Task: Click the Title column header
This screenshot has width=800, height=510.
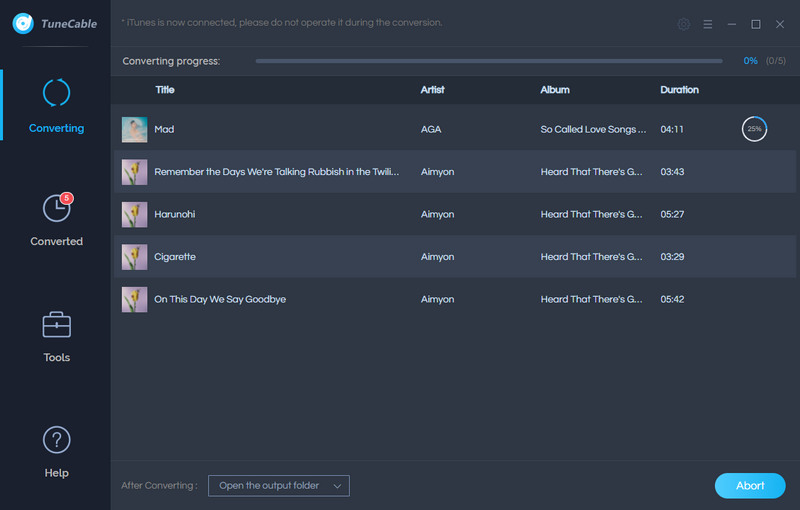Action: point(164,90)
